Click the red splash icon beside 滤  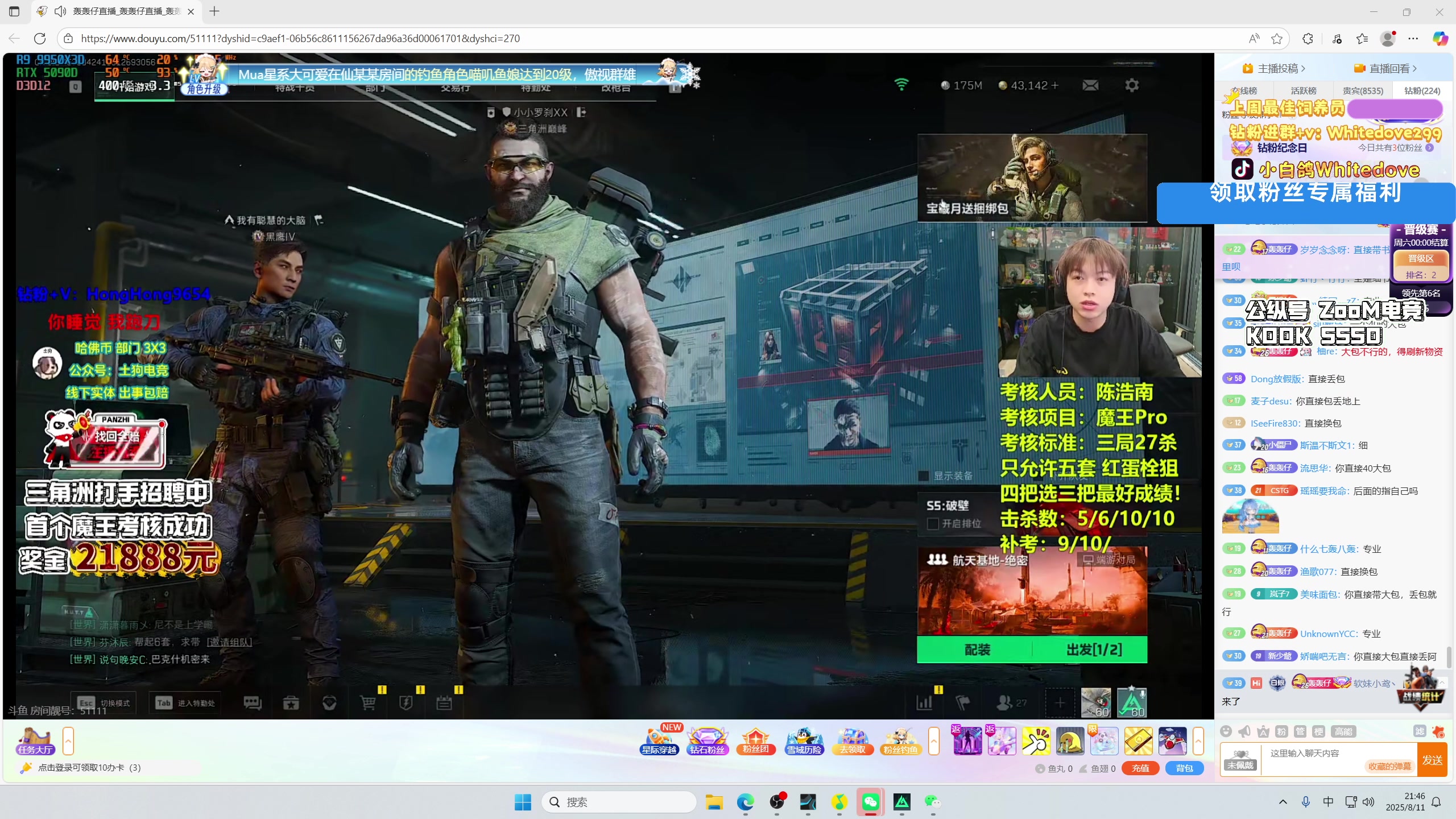(1438, 731)
